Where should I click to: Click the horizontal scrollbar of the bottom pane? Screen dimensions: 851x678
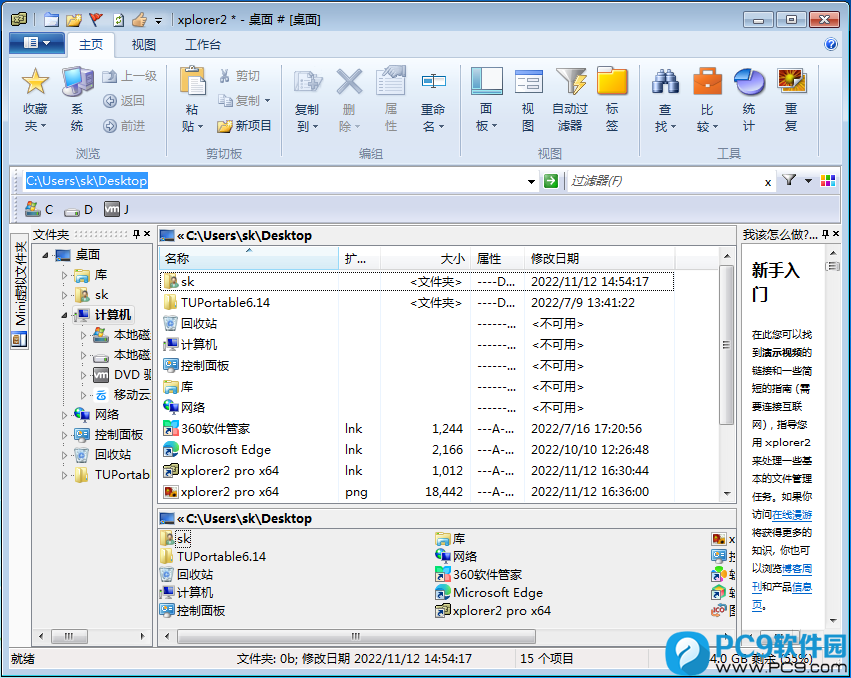[x=356, y=636]
